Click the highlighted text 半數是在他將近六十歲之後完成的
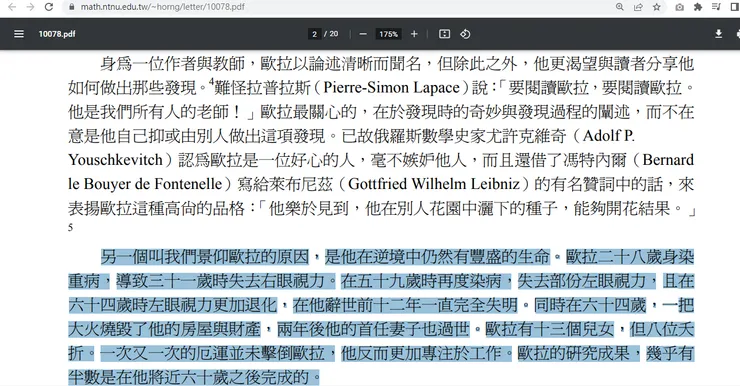Viewport: 740px width, 386px height. tap(190, 377)
